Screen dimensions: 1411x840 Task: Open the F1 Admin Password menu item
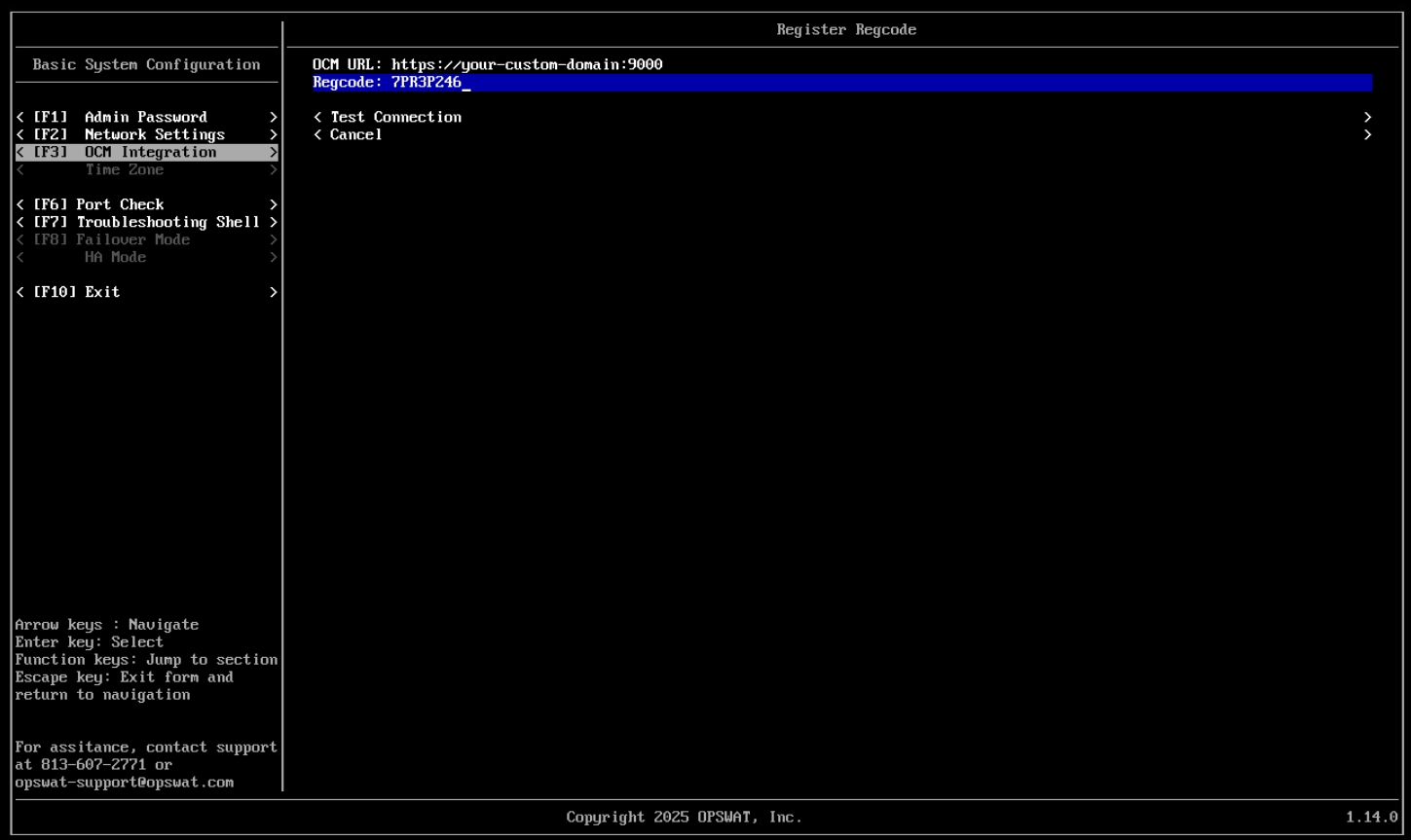click(145, 117)
